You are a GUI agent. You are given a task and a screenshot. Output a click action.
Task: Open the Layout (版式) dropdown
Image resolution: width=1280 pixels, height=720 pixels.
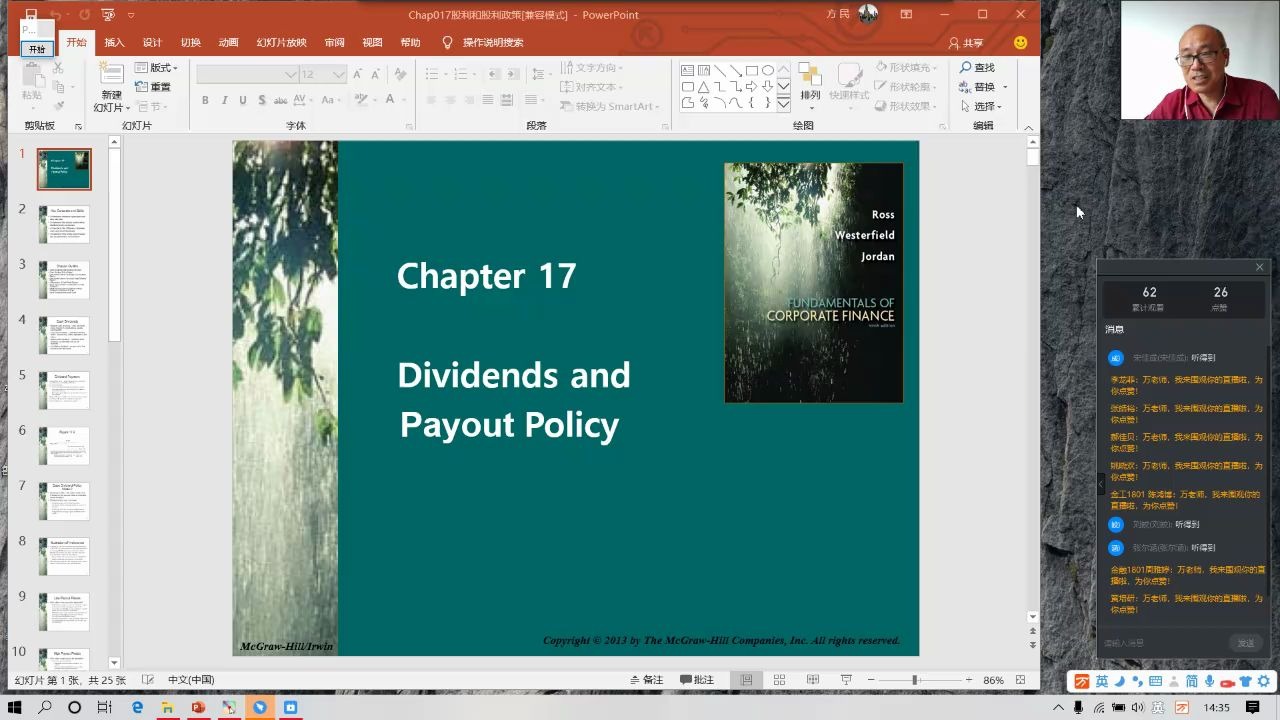pos(157,68)
